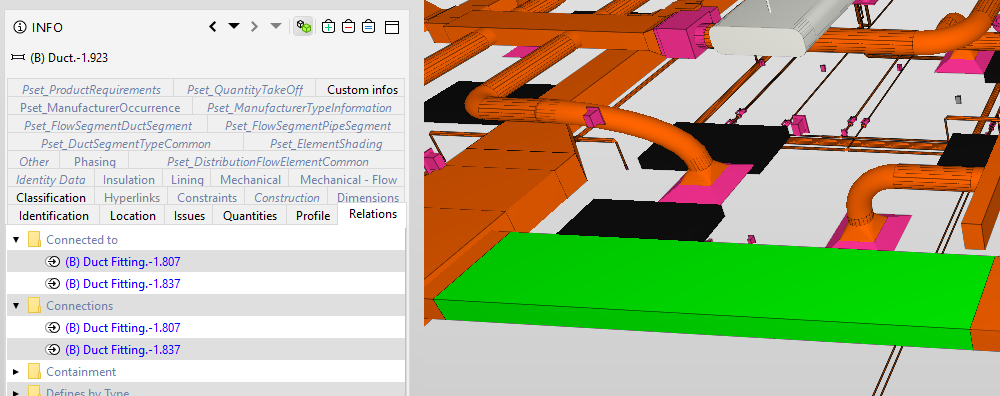Screen dimensions: 1000x396
Task: Switch to the Mechanical - Flow tab
Action: (x=348, y=180)
